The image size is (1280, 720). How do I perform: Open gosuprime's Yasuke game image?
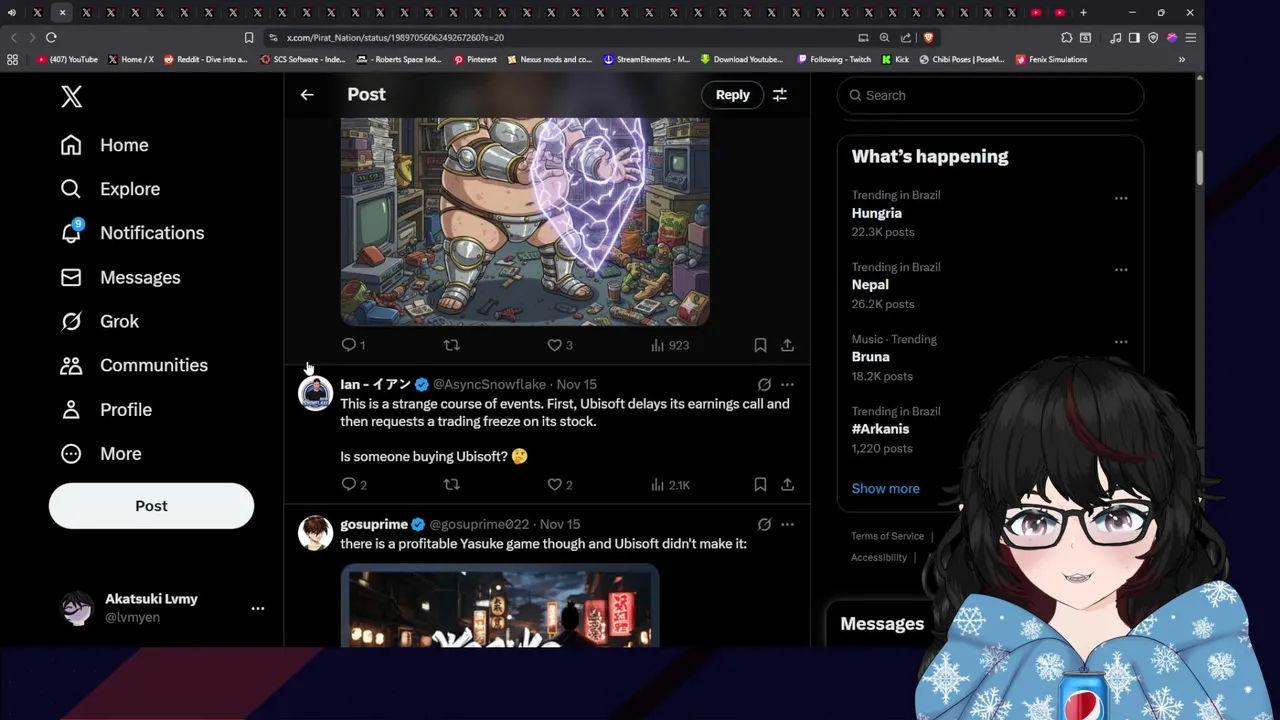[x=500, y=606]
